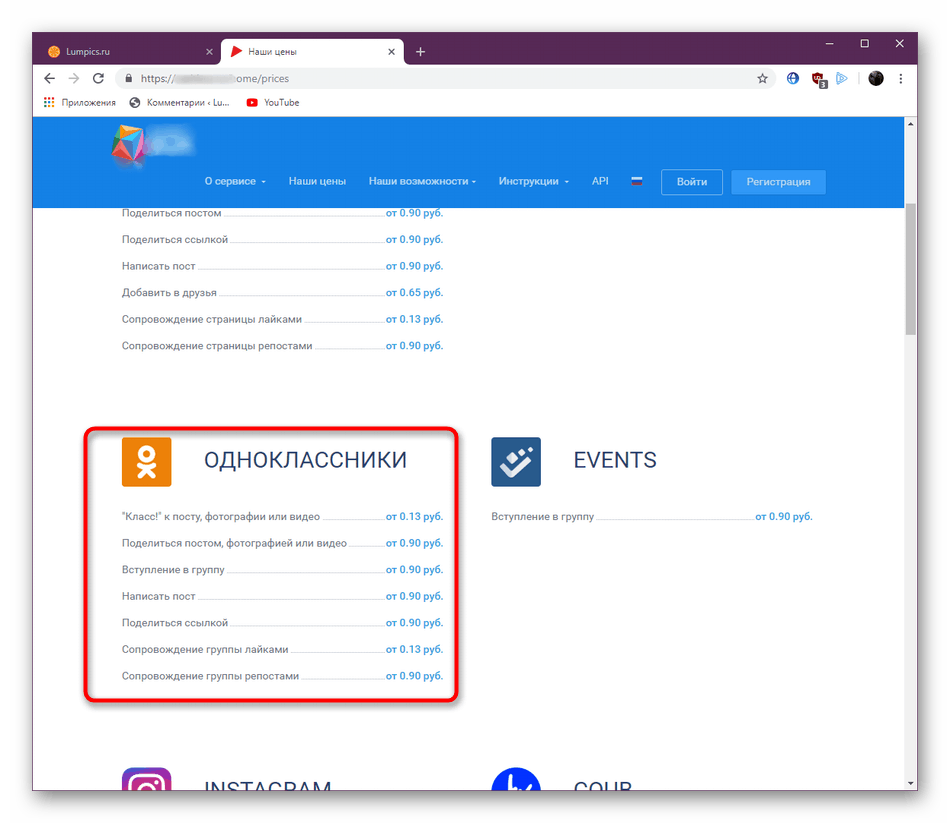Reload the prices page
The height and width of the screenshot is (823, 950).
tap(98, 78)
